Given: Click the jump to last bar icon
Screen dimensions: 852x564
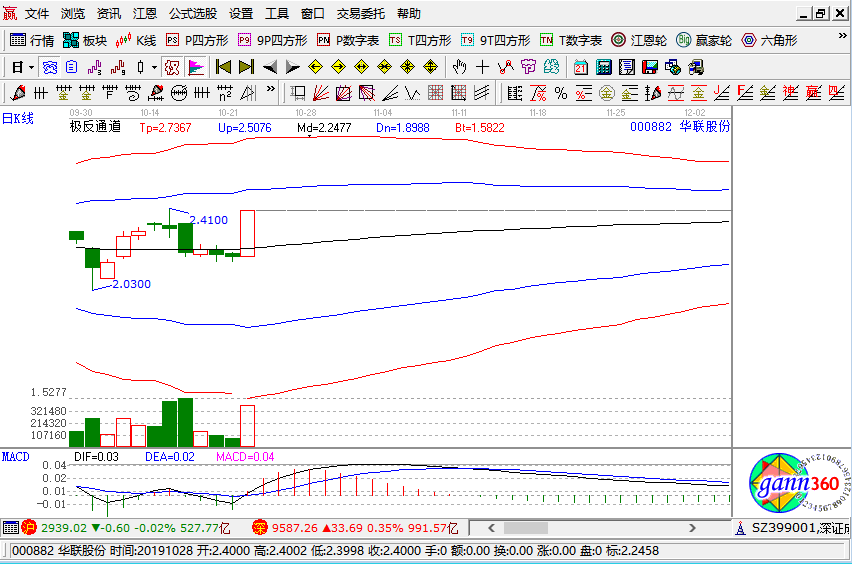Looking at the screenshot, I should (x=245, y=67).
